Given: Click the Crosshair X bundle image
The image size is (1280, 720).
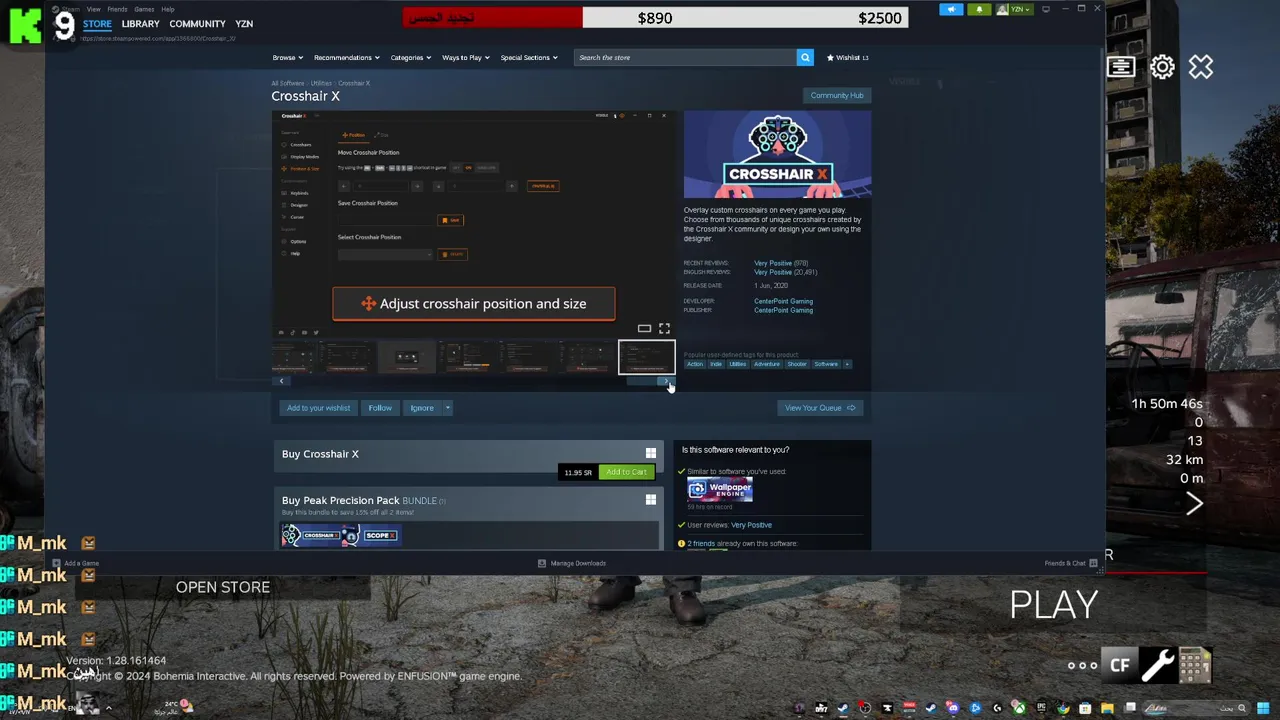Looking at the screenshot, I should click(341, 535).
